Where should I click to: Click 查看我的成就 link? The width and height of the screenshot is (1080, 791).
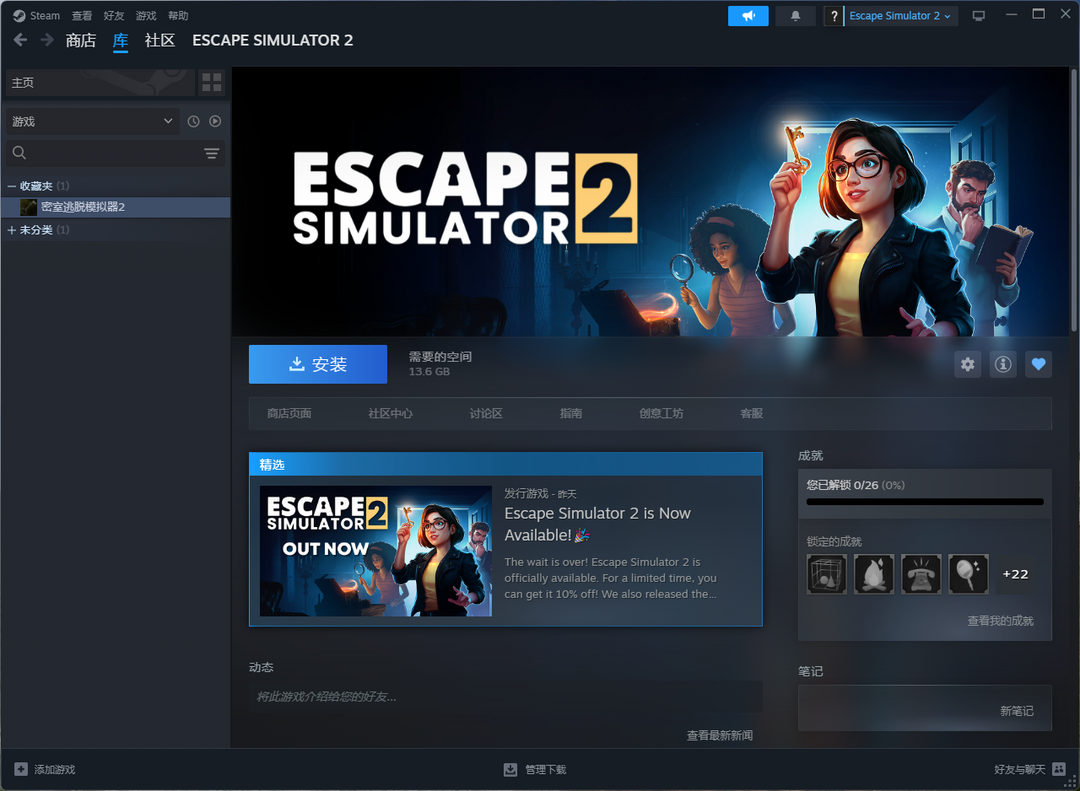coord(1000,621)
